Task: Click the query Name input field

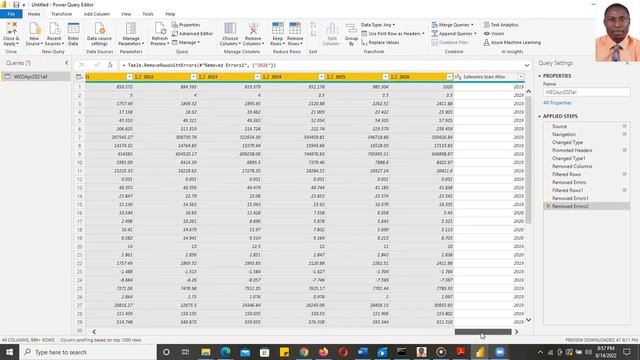Action: pos(586,92)
